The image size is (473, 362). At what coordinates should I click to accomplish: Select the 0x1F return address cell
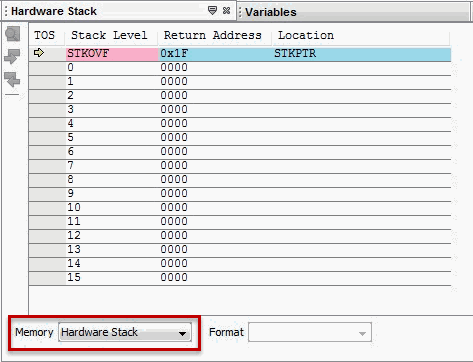(216, 54)
